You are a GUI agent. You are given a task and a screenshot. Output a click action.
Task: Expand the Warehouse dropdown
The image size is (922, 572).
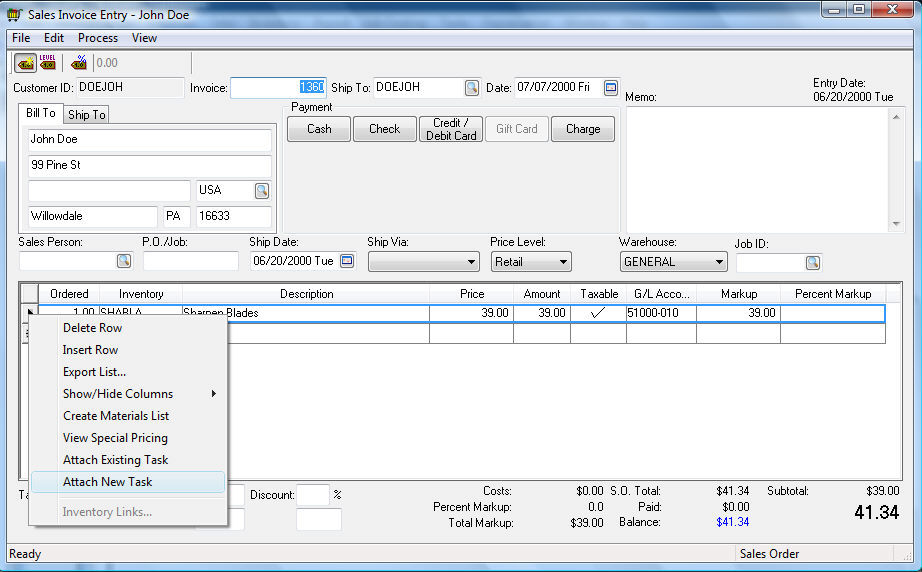[x=718, y=262]
